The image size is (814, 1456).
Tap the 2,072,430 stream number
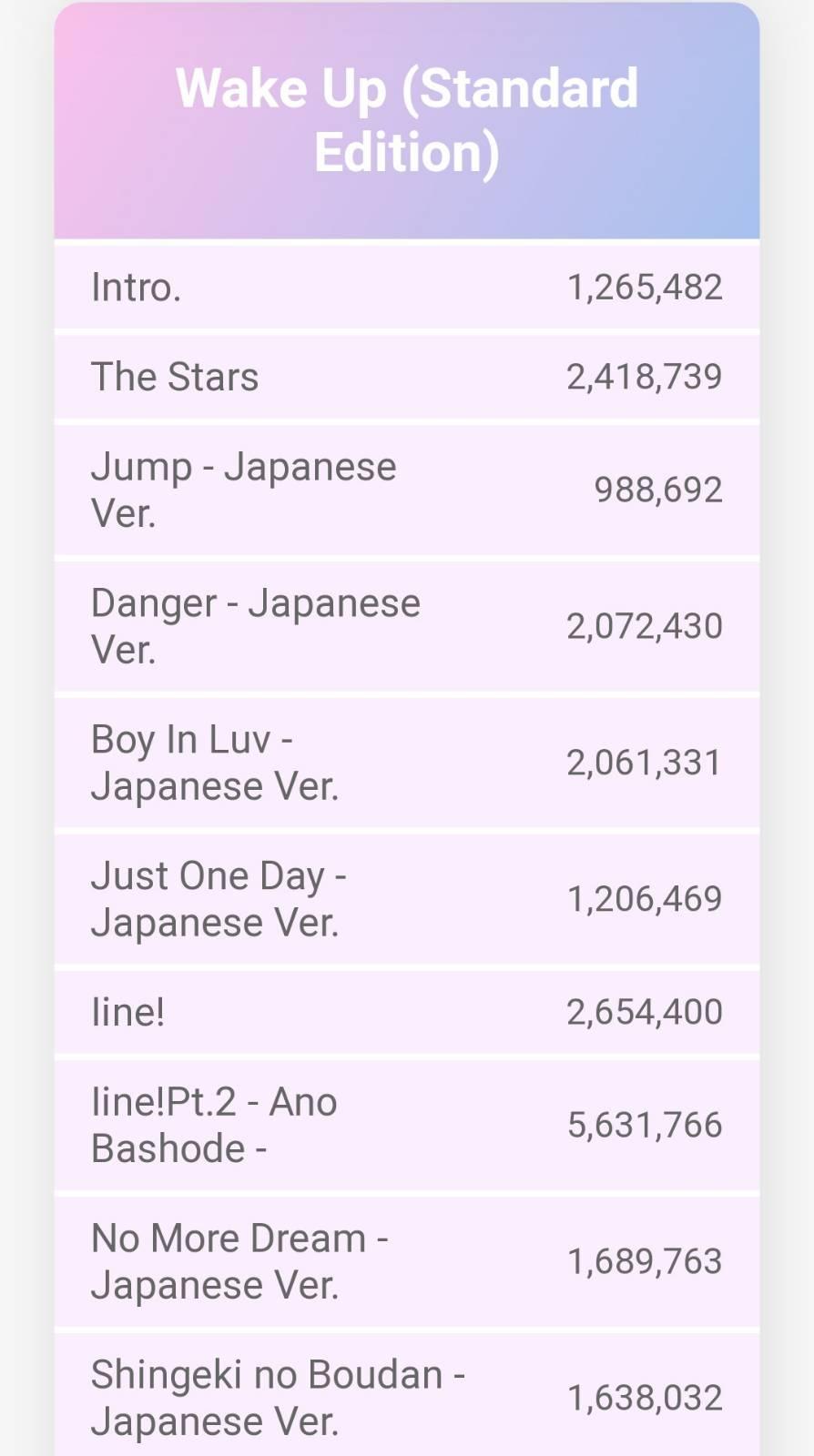645,626
